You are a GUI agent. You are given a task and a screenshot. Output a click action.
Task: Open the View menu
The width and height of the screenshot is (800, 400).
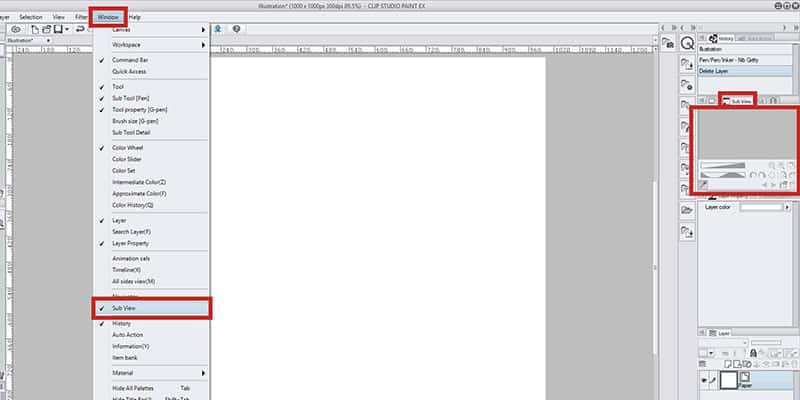point(59,17)
